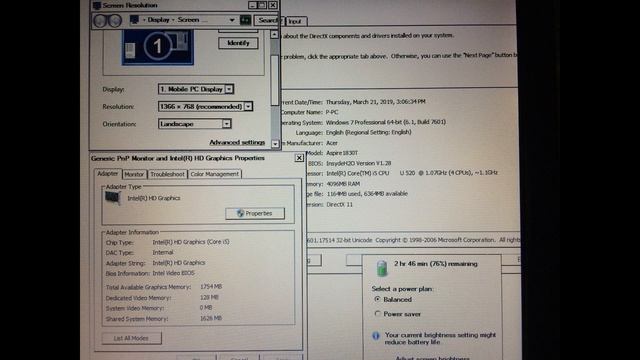This screenshot has height=360, width=640.
Task: Close the Intel HD Graphics Properties dialog
Action: click(299, 158)
